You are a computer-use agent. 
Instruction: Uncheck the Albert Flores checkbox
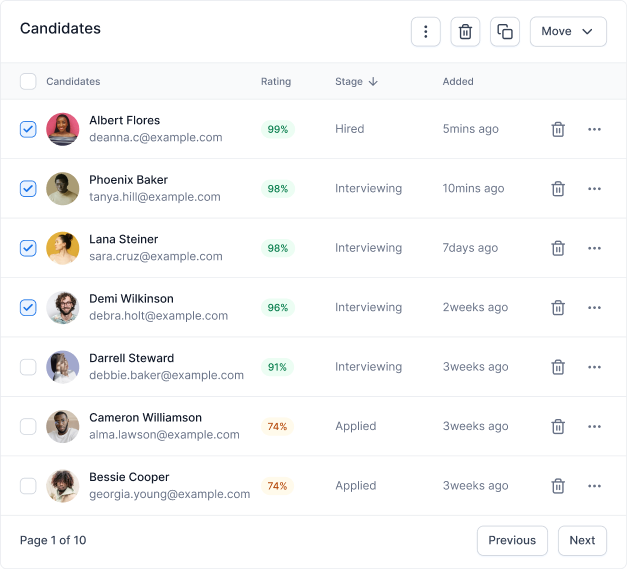(28, 129)
